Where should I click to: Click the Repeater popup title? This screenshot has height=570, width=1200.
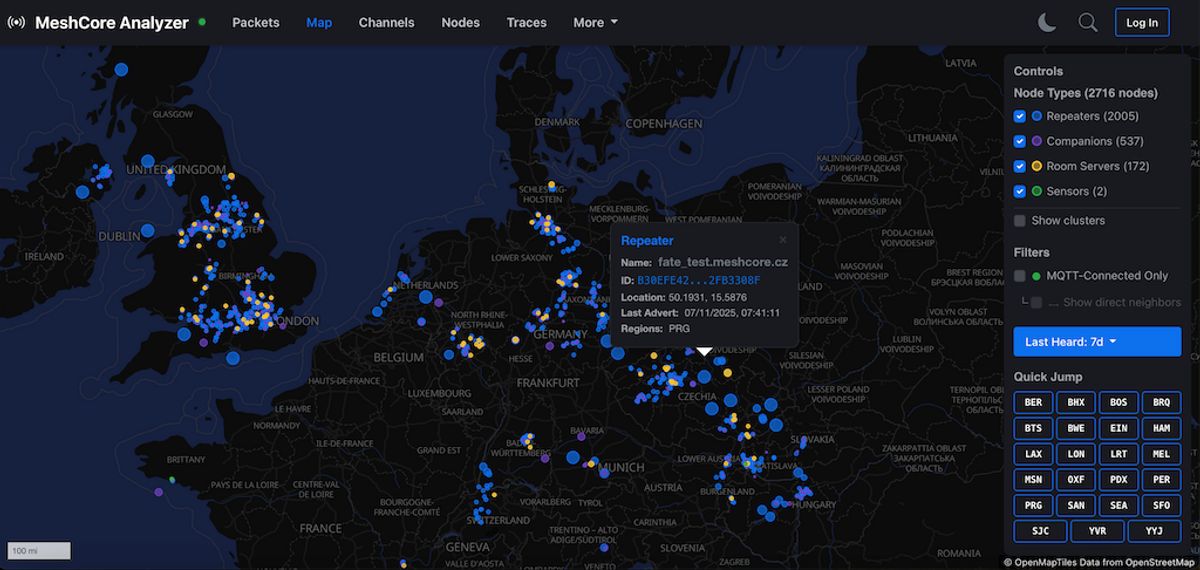coord(647,240)
